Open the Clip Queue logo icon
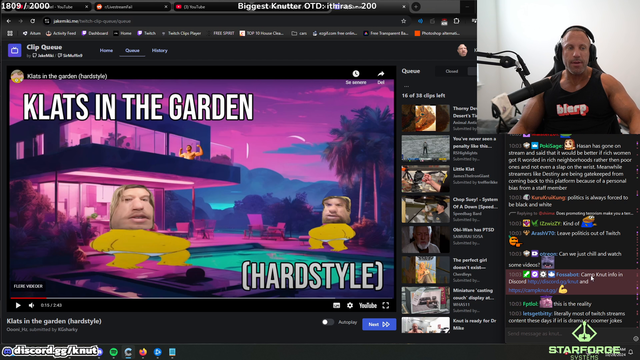The width and height of the screenshot is (640, 360). pyautogui.click(x=15, y=51)
